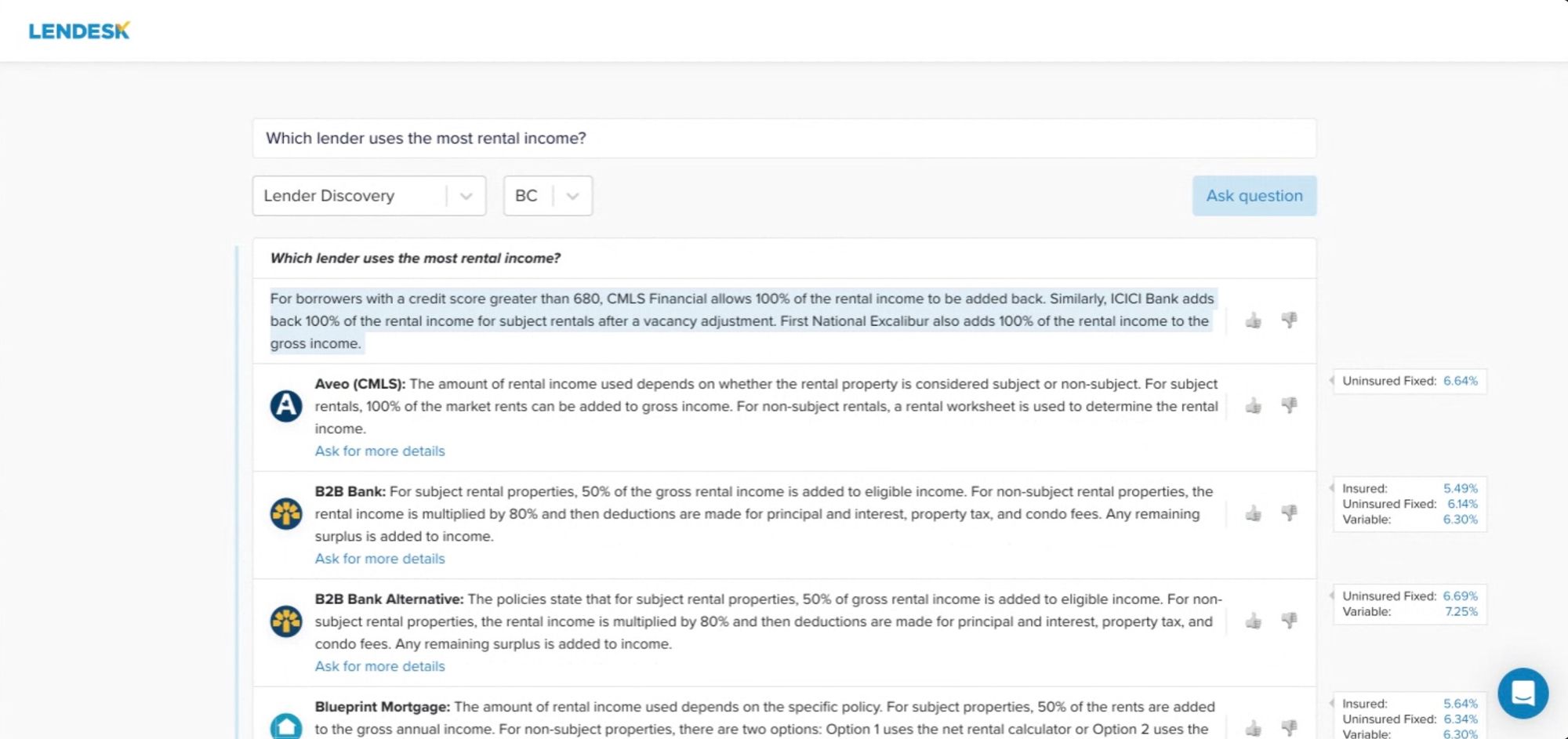Like the B2B Bank Alternative answer
The image size is (1568, 739).
coord(1253,621)
